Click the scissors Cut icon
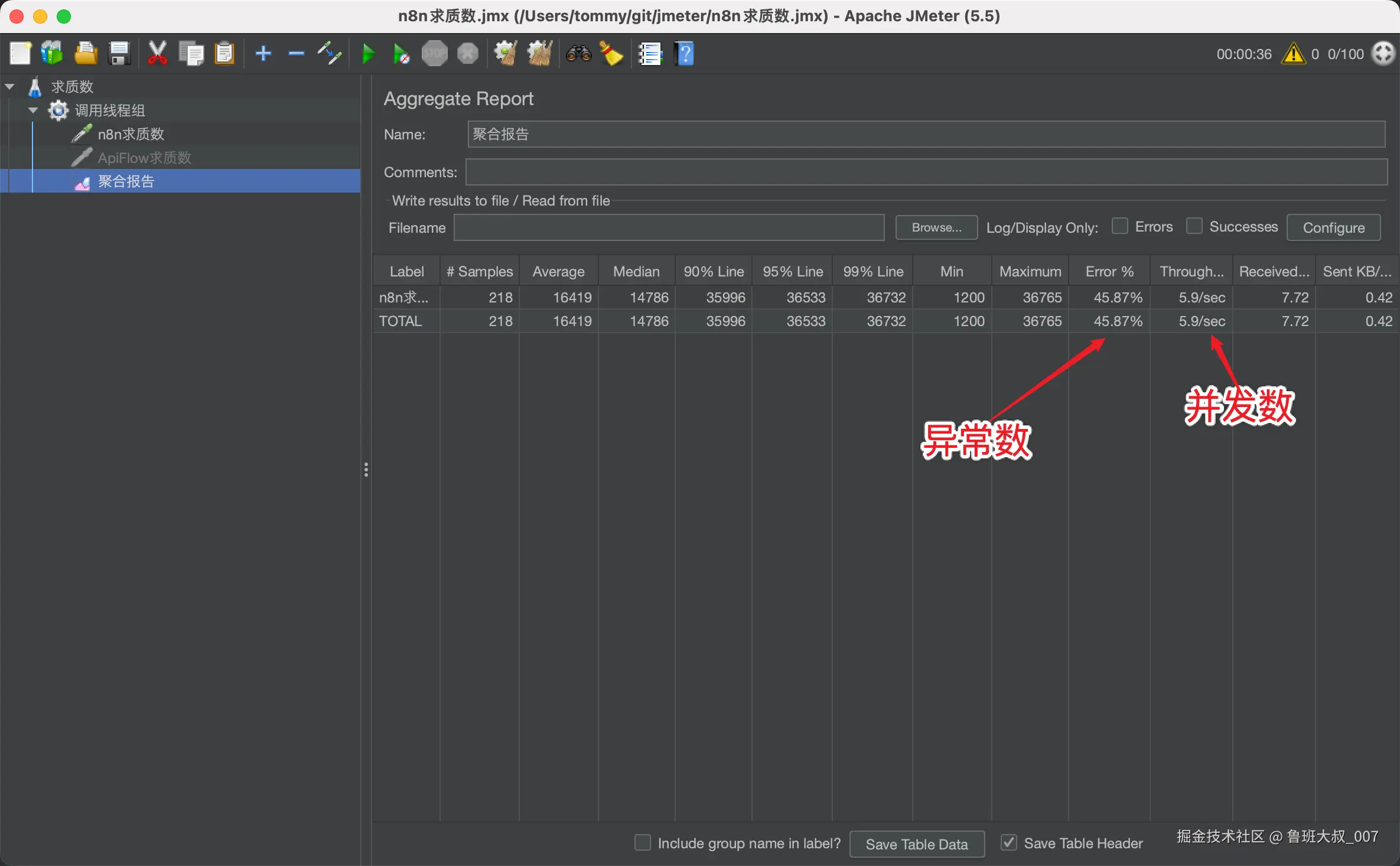This screenshot has height=866, width=1400. coord(157,54)
